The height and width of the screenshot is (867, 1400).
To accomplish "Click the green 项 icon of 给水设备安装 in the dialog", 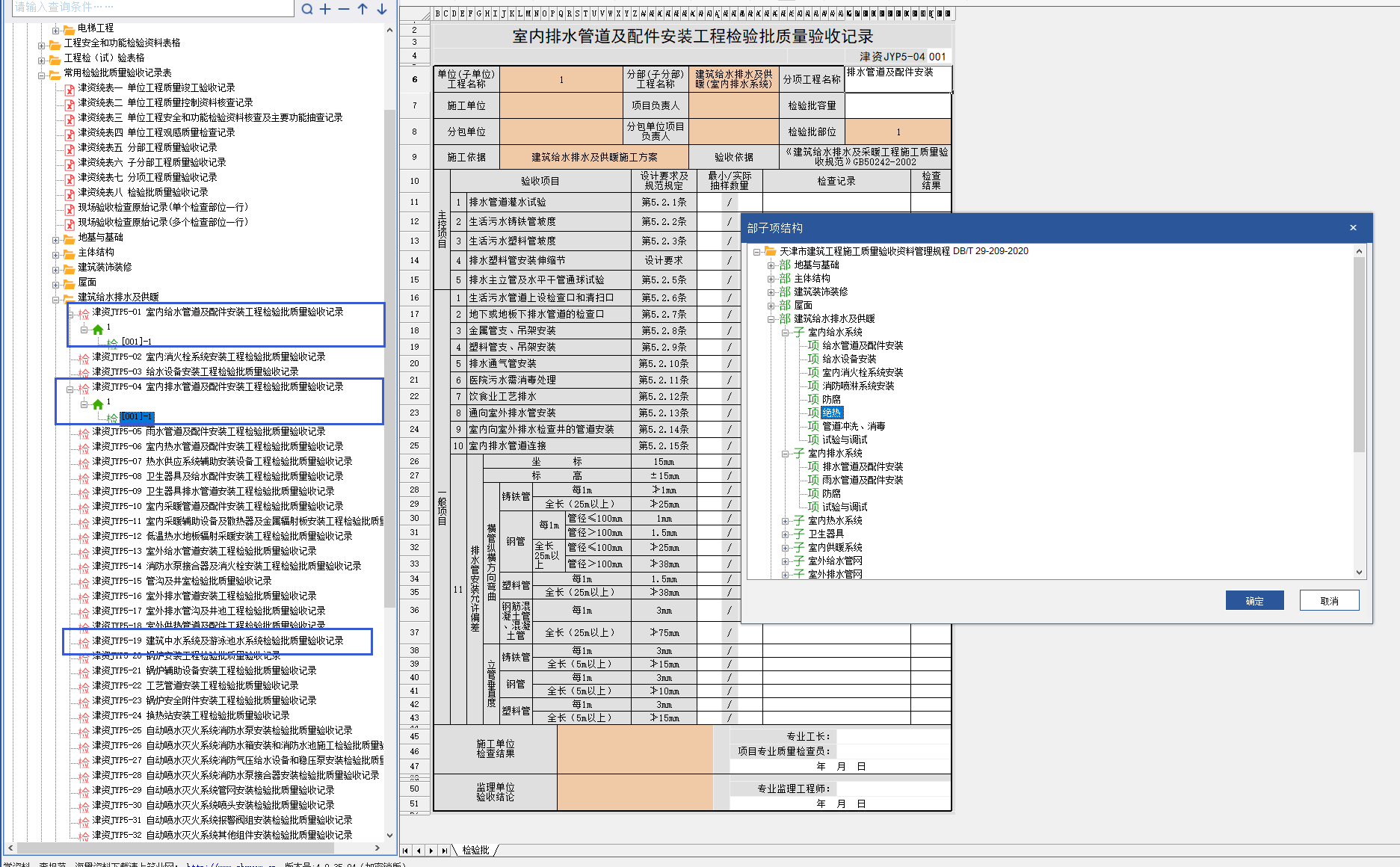I will pos(813,359).
